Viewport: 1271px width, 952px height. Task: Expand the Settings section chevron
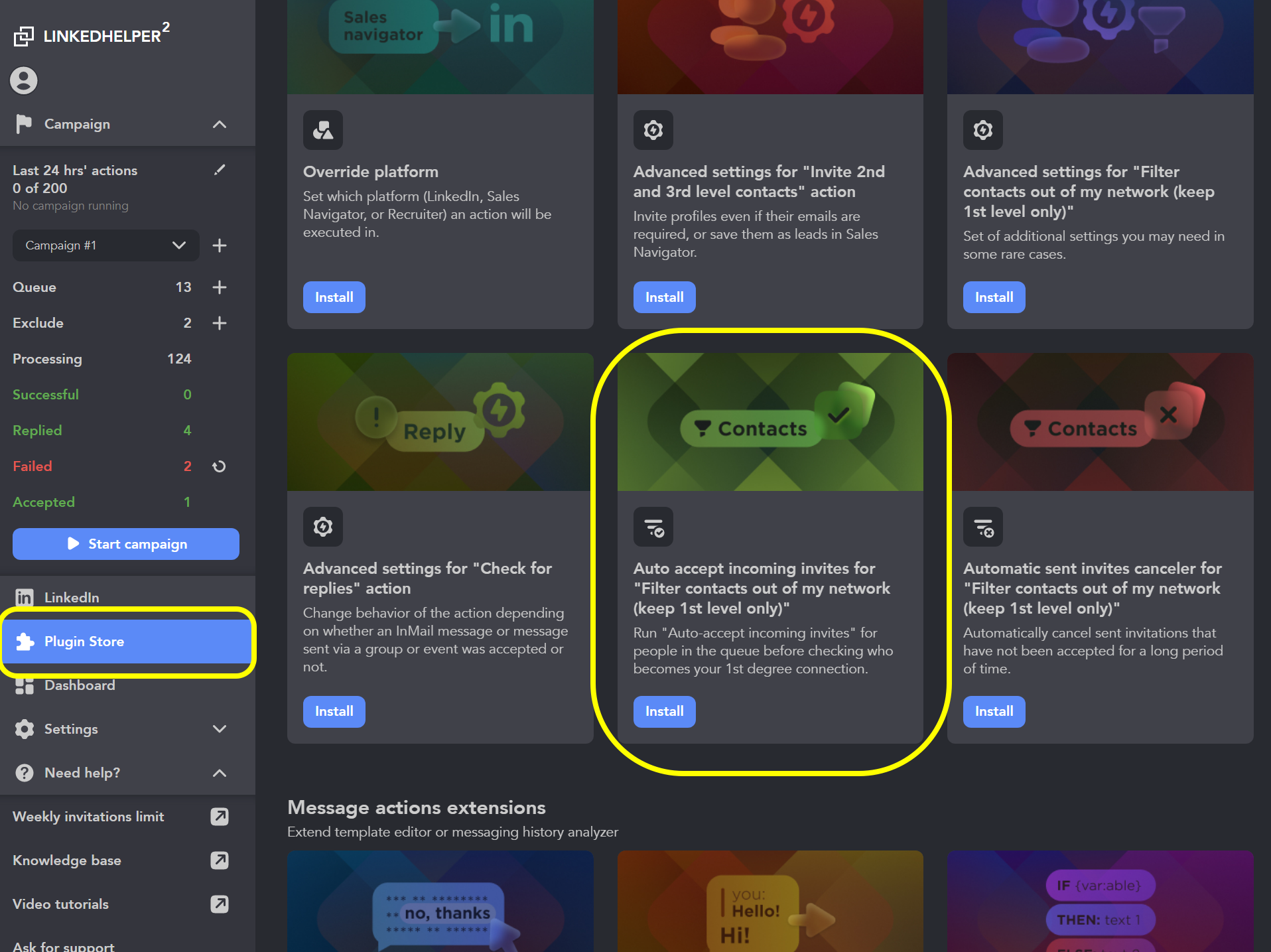(220, 729)
